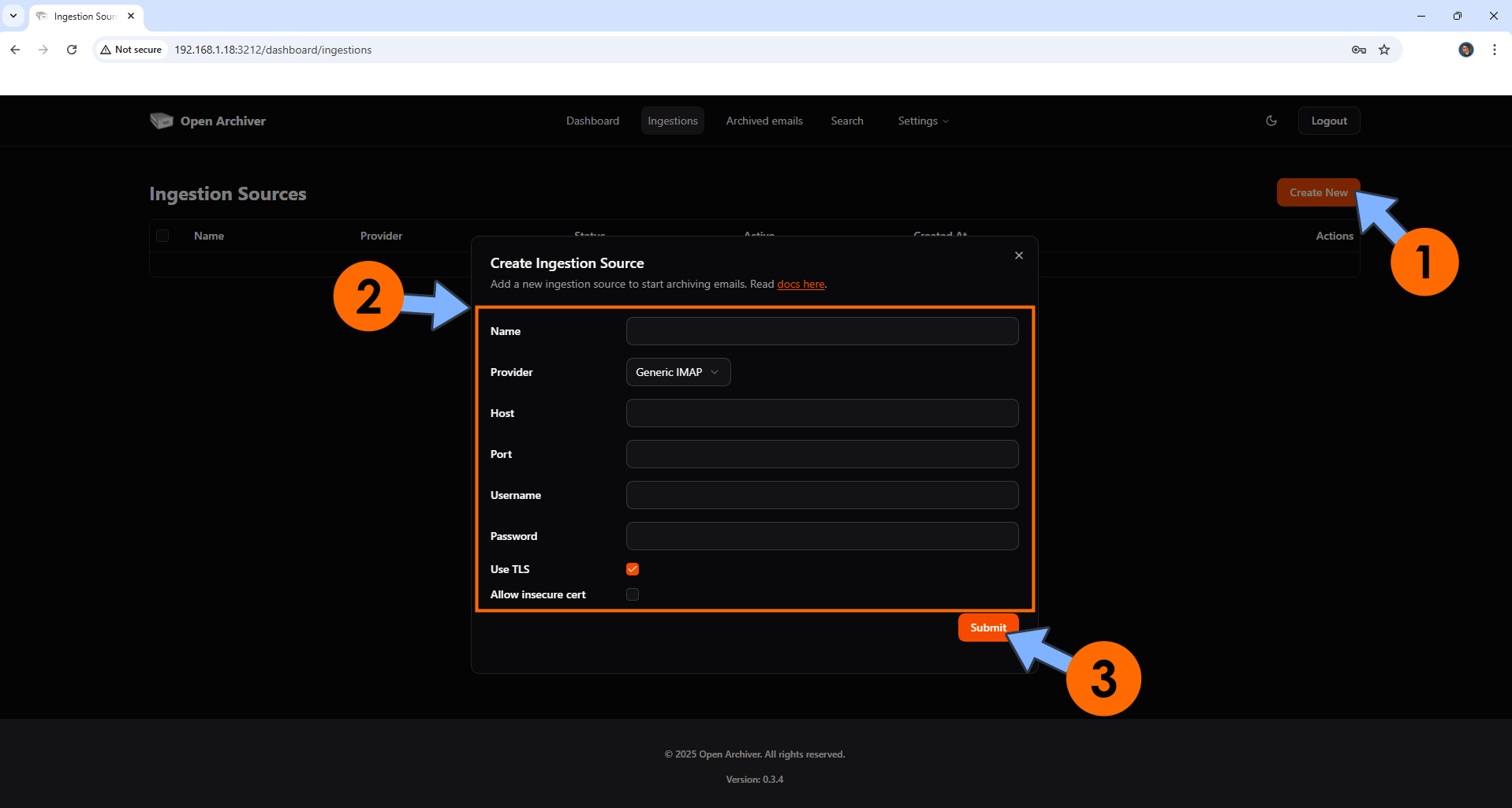The image size is (1512, 808).
Task: Toggle dark mode moon icon
Action: pyautogui.click(x=1271, y=121)
